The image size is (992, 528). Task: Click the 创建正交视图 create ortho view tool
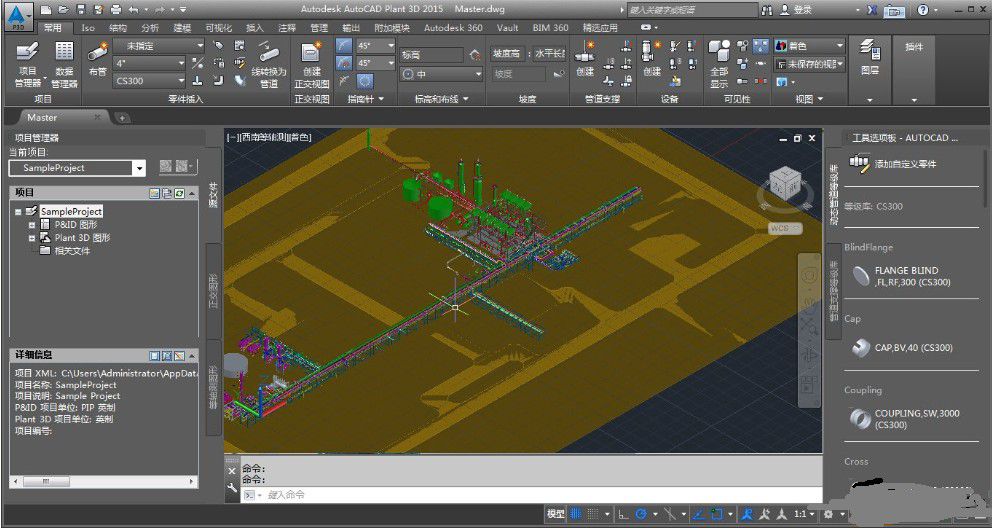click(x=312, y=64)
